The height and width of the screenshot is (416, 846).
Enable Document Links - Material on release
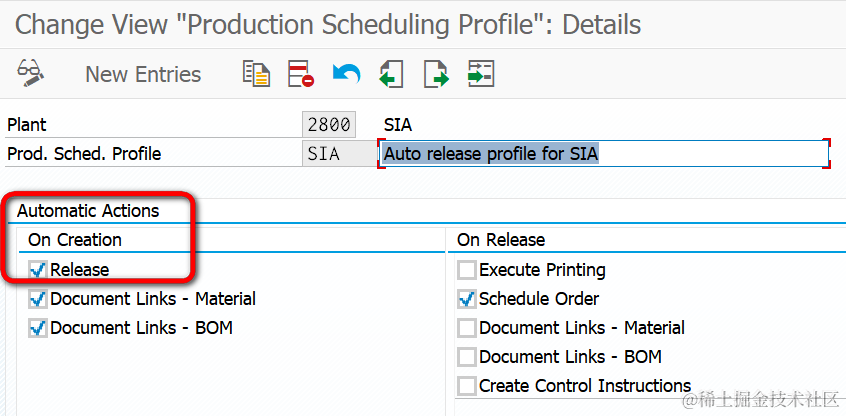tap(467, 327)
